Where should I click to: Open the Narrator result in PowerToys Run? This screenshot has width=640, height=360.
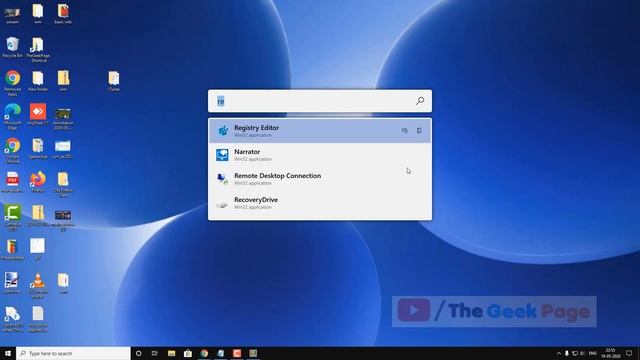[x=320, y=155]
